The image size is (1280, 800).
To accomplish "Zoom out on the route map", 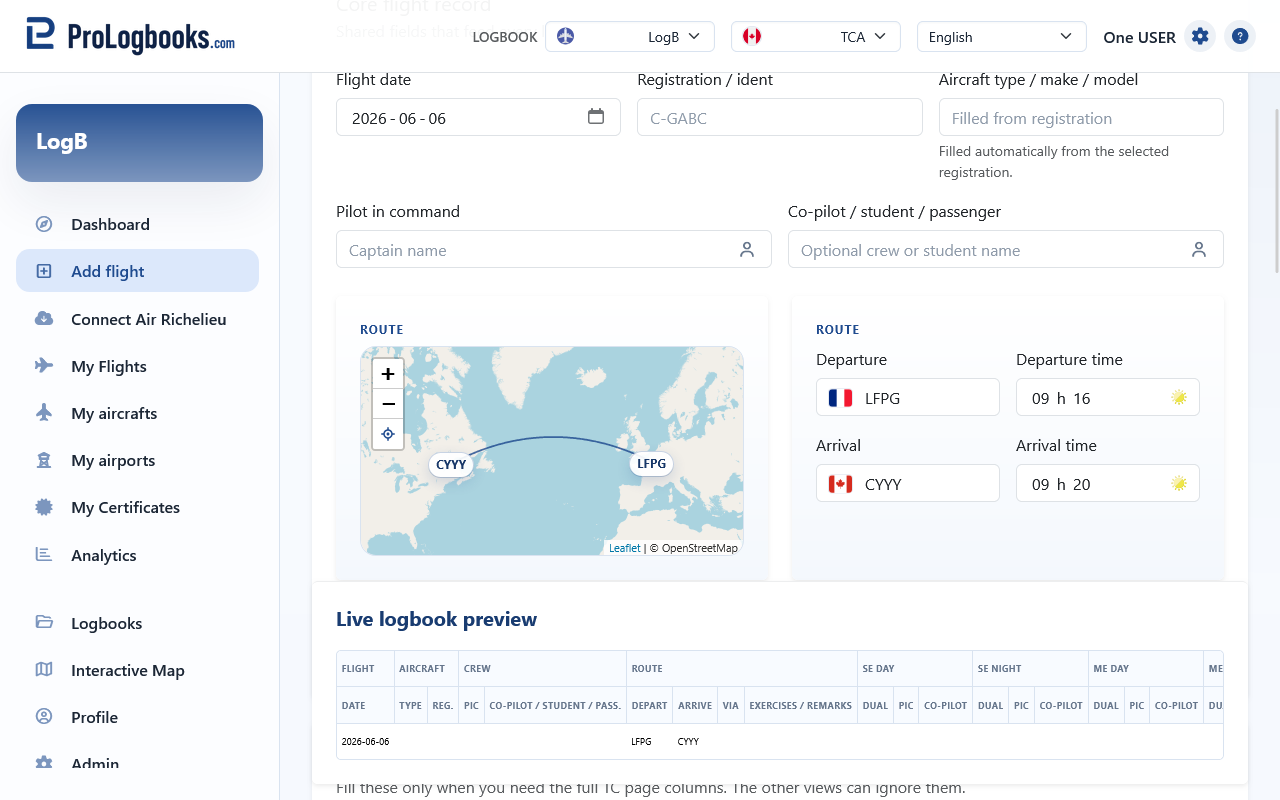I will (x=388, y=404).
